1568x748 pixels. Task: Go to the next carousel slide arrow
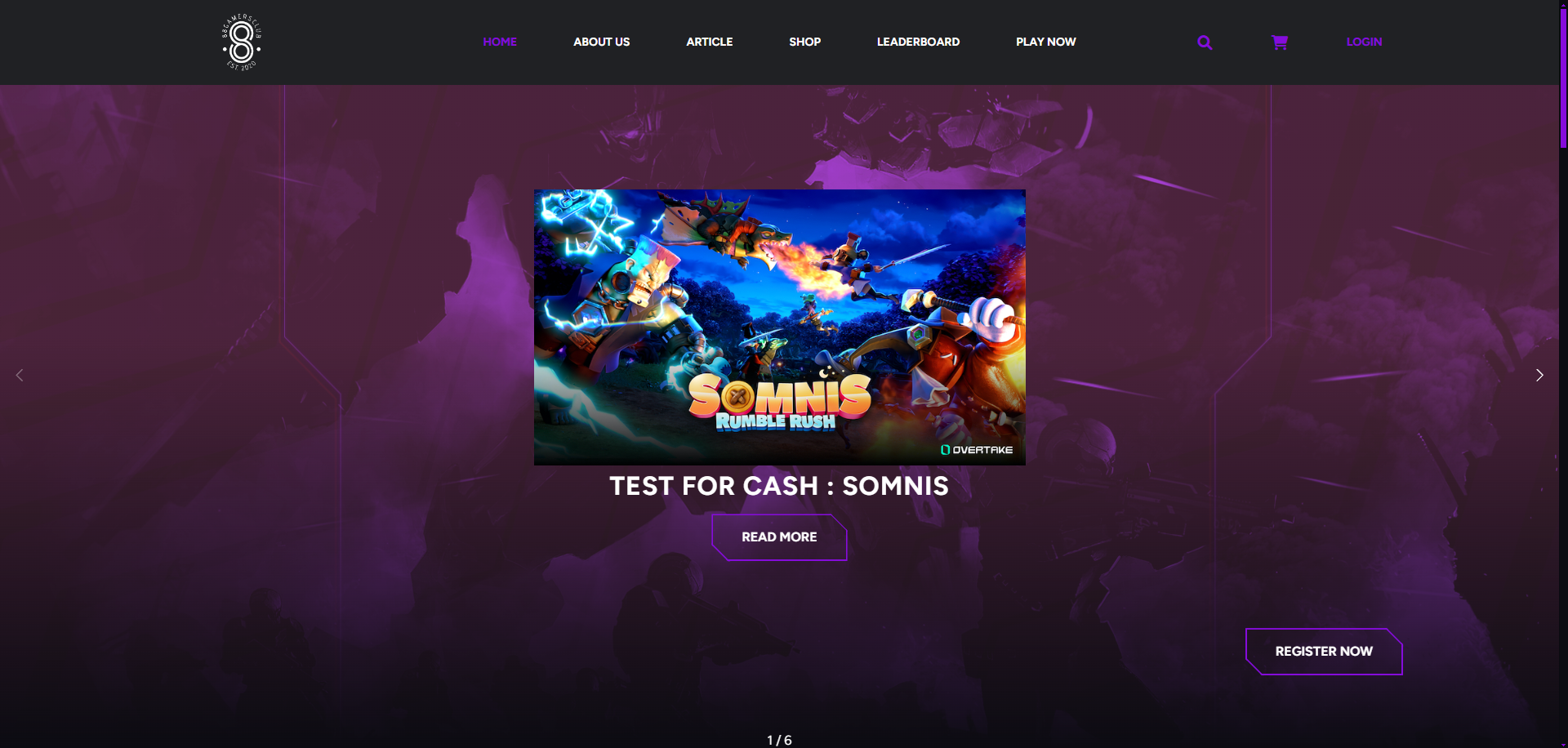pyautogui.click(x=1539, y=375)
